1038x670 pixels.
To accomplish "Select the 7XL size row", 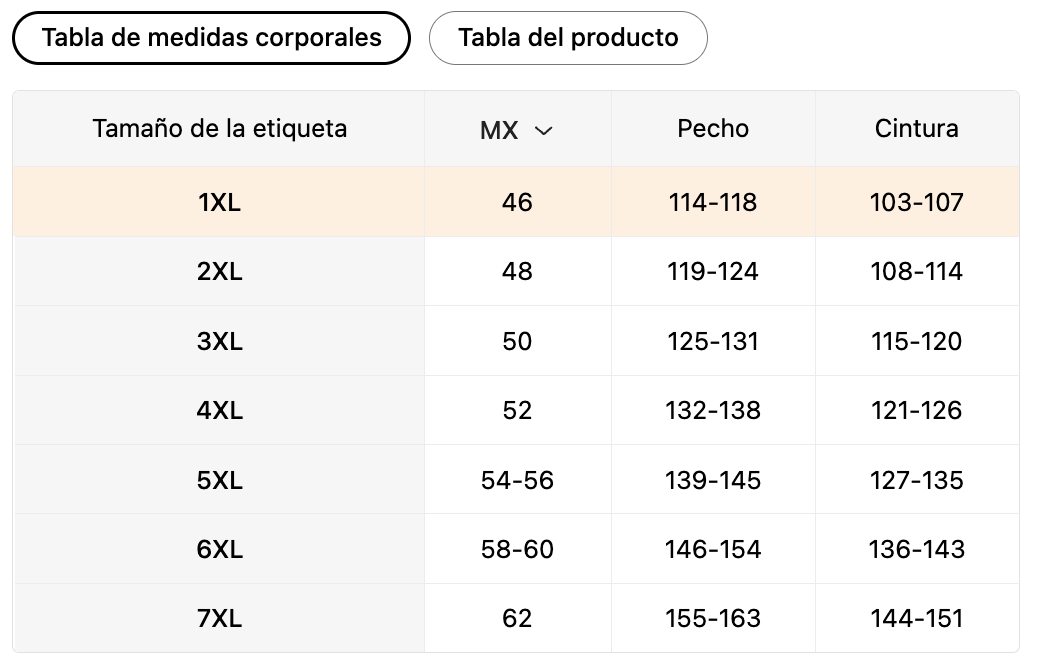I will point(516,618).
